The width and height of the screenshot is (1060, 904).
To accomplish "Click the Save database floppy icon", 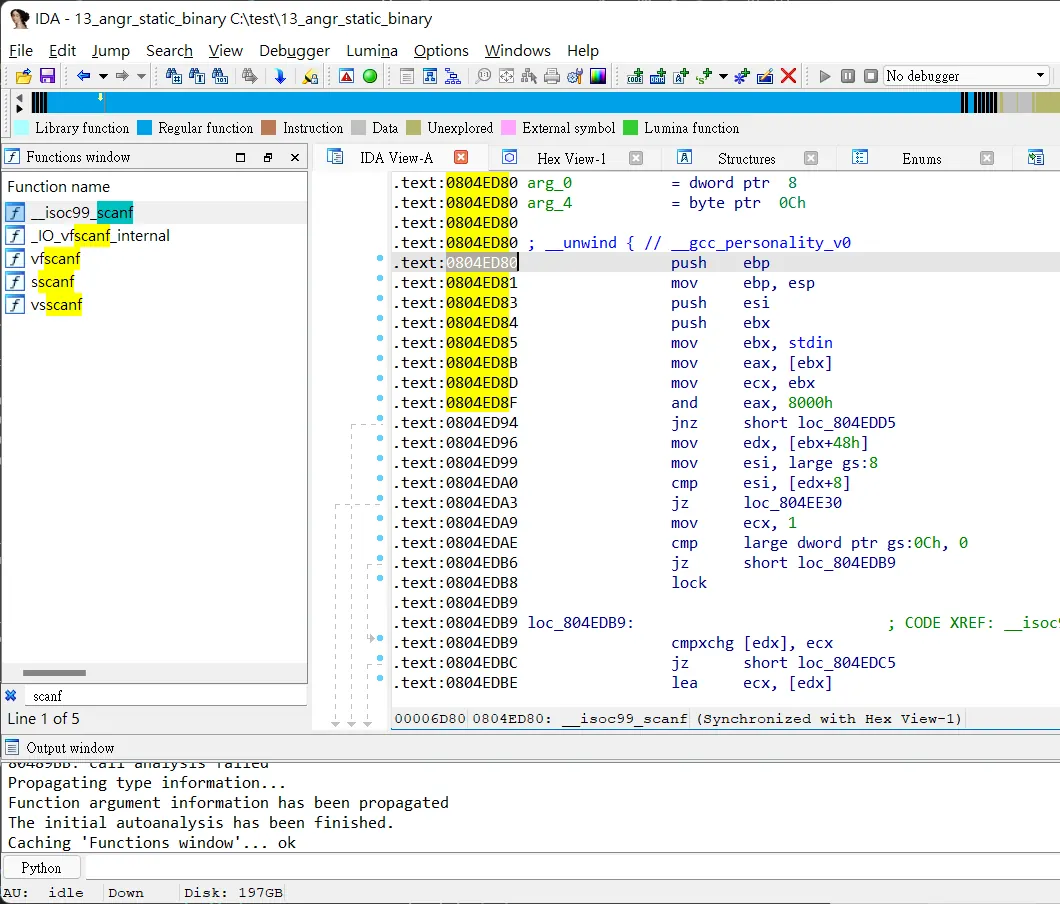I will [47, 76].
